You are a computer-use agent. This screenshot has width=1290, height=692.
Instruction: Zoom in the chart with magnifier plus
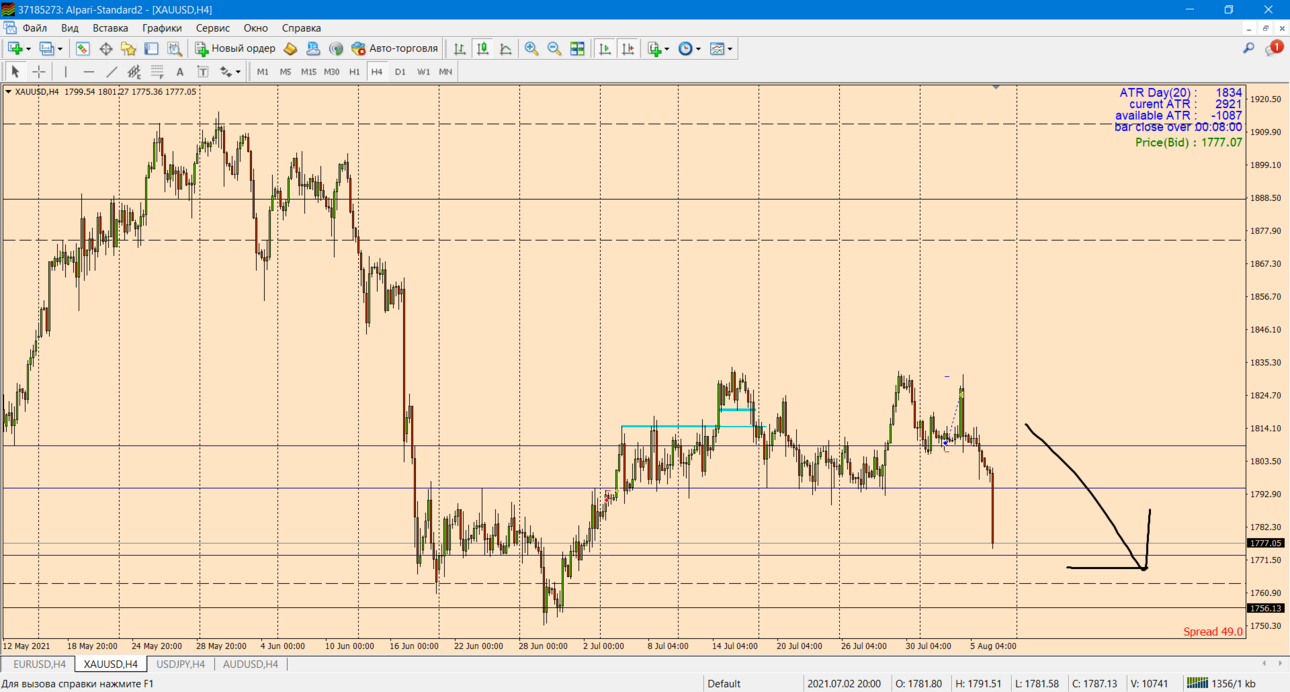click(531, 48)
